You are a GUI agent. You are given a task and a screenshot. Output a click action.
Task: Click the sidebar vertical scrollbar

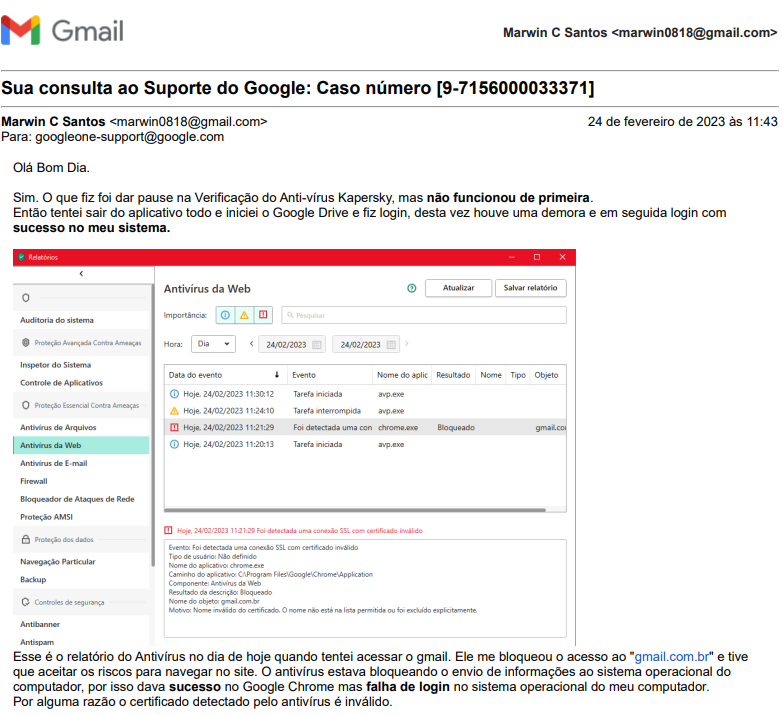152,425
